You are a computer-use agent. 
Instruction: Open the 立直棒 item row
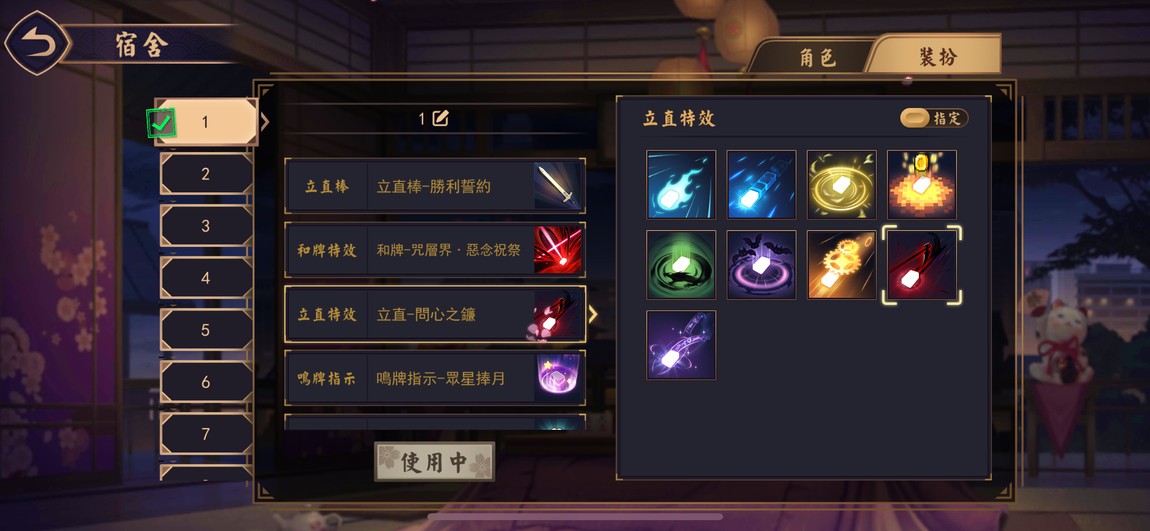[x=435, y=186]
